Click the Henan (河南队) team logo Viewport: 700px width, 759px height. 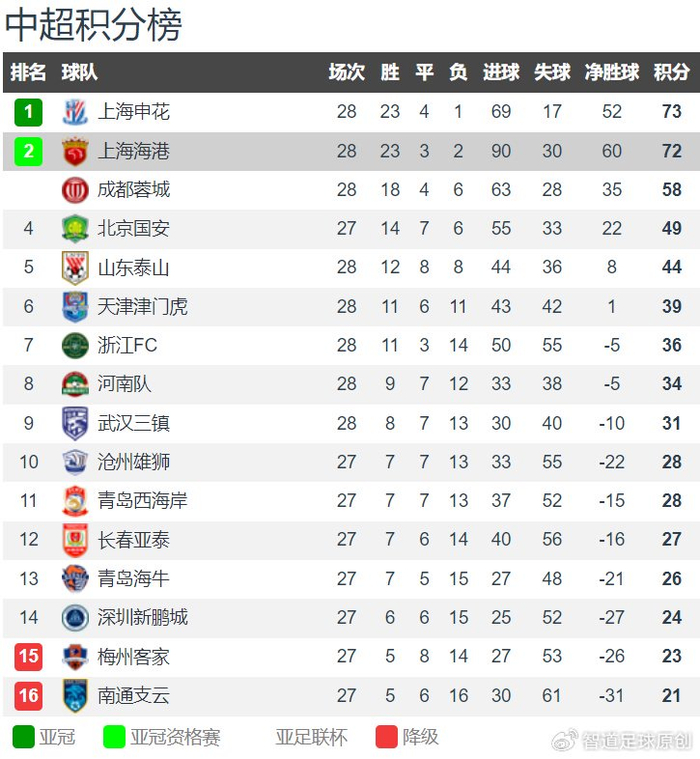(x=75, y=384)
